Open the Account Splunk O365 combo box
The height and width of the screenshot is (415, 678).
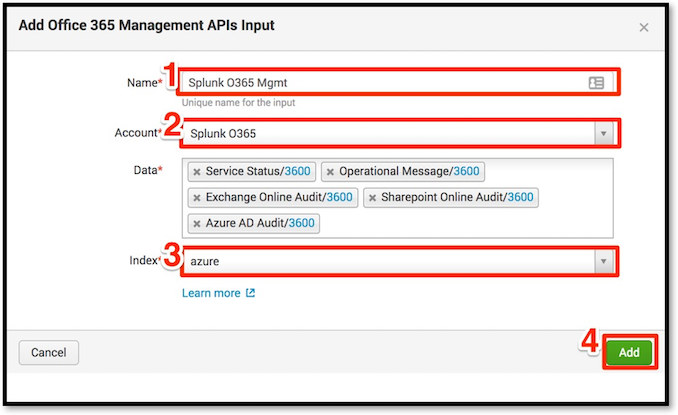click(397, 133)
